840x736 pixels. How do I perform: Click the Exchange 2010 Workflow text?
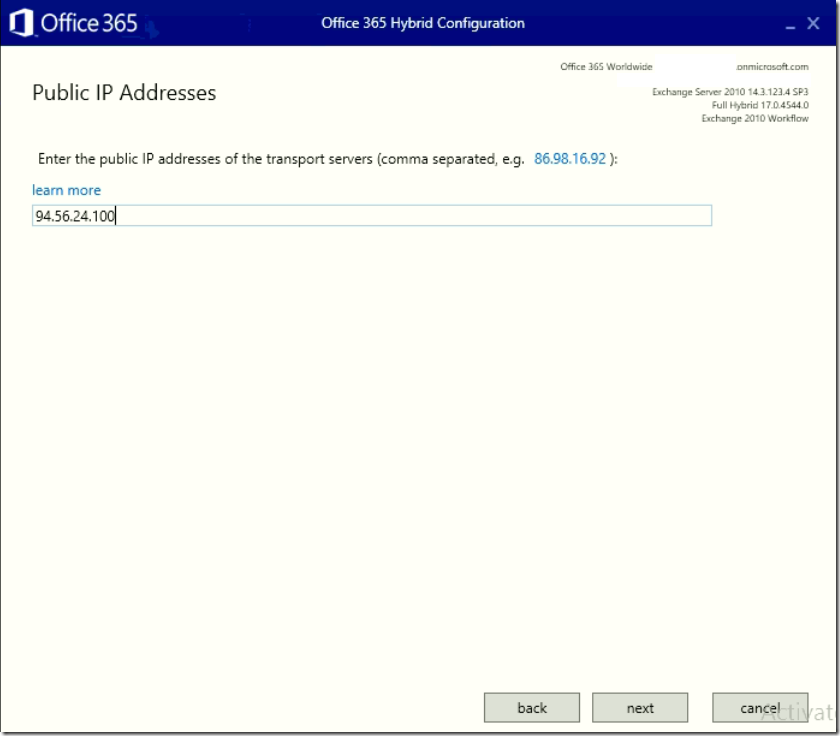click(x=755, y=118)
